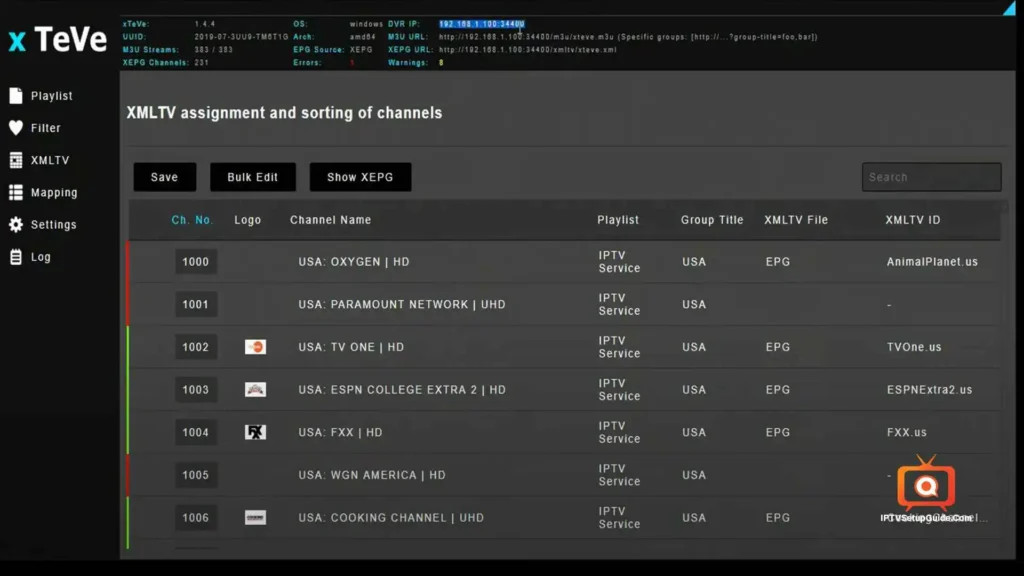Viewport: 1024px width, 576px height.
Task: View logs by clicking the Log notepad icon
Action: pyautogui.click(x=14, y=256)
